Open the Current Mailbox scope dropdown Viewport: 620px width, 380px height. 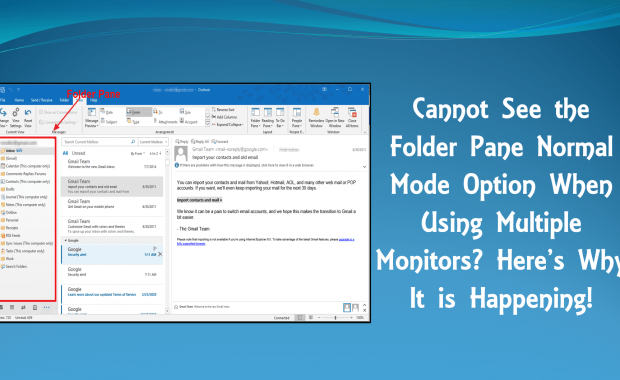pyautogui.click(x=153, y=142)
